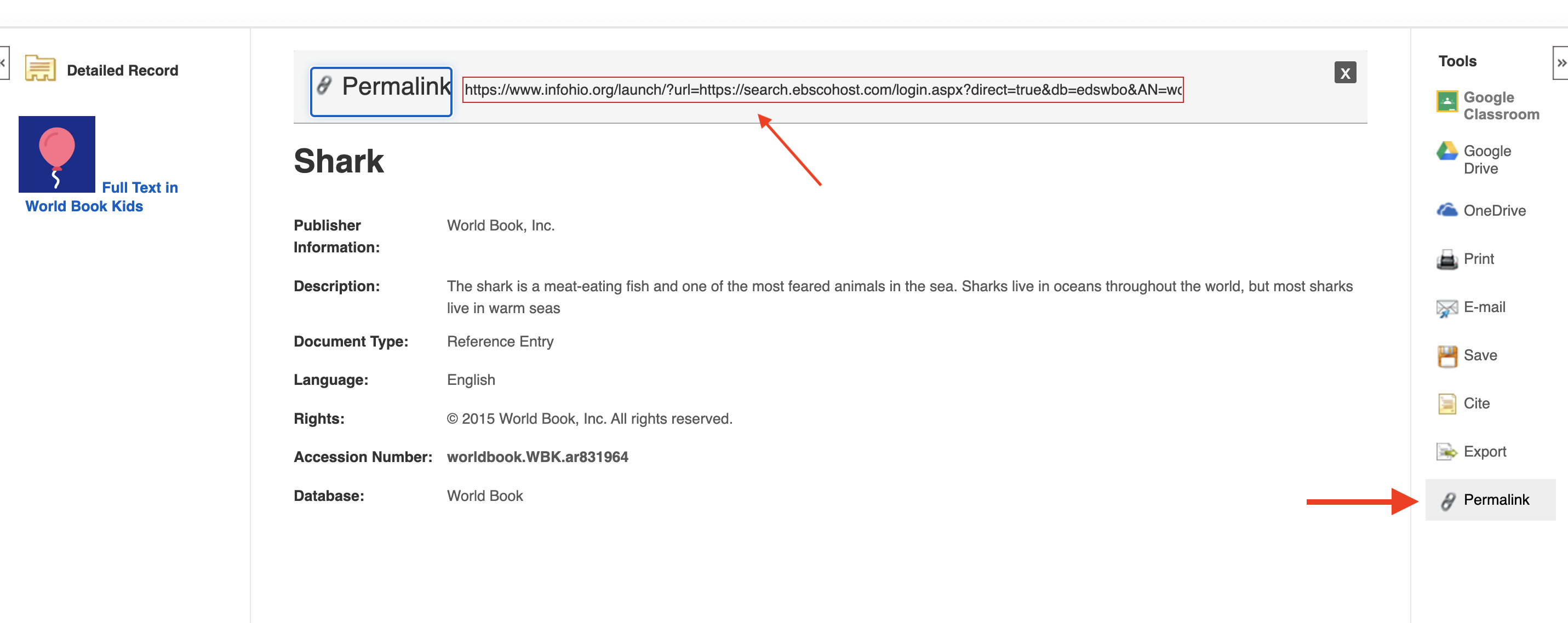
Task: Click the Cite document icon
Action: click(x=1447, y=403)
